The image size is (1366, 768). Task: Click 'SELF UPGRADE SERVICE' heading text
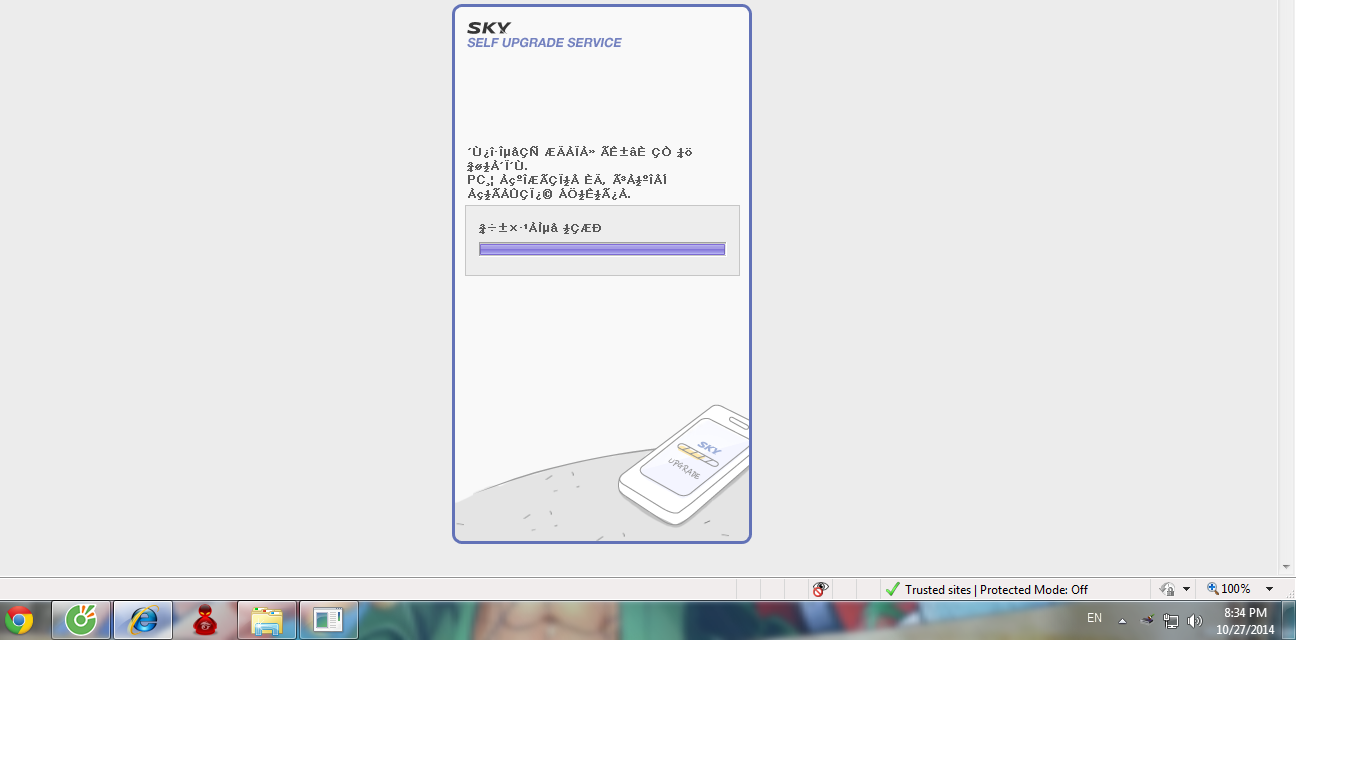[544, 43]
